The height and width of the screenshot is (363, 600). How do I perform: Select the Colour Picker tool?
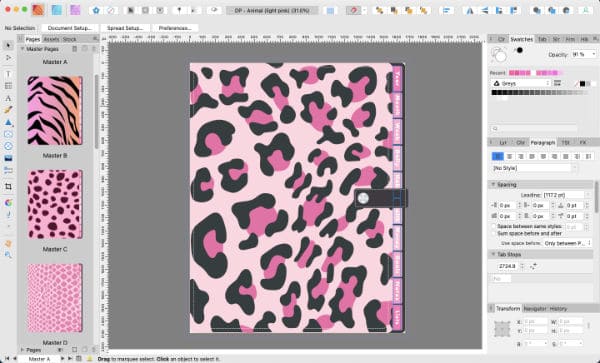click(8, 215)
